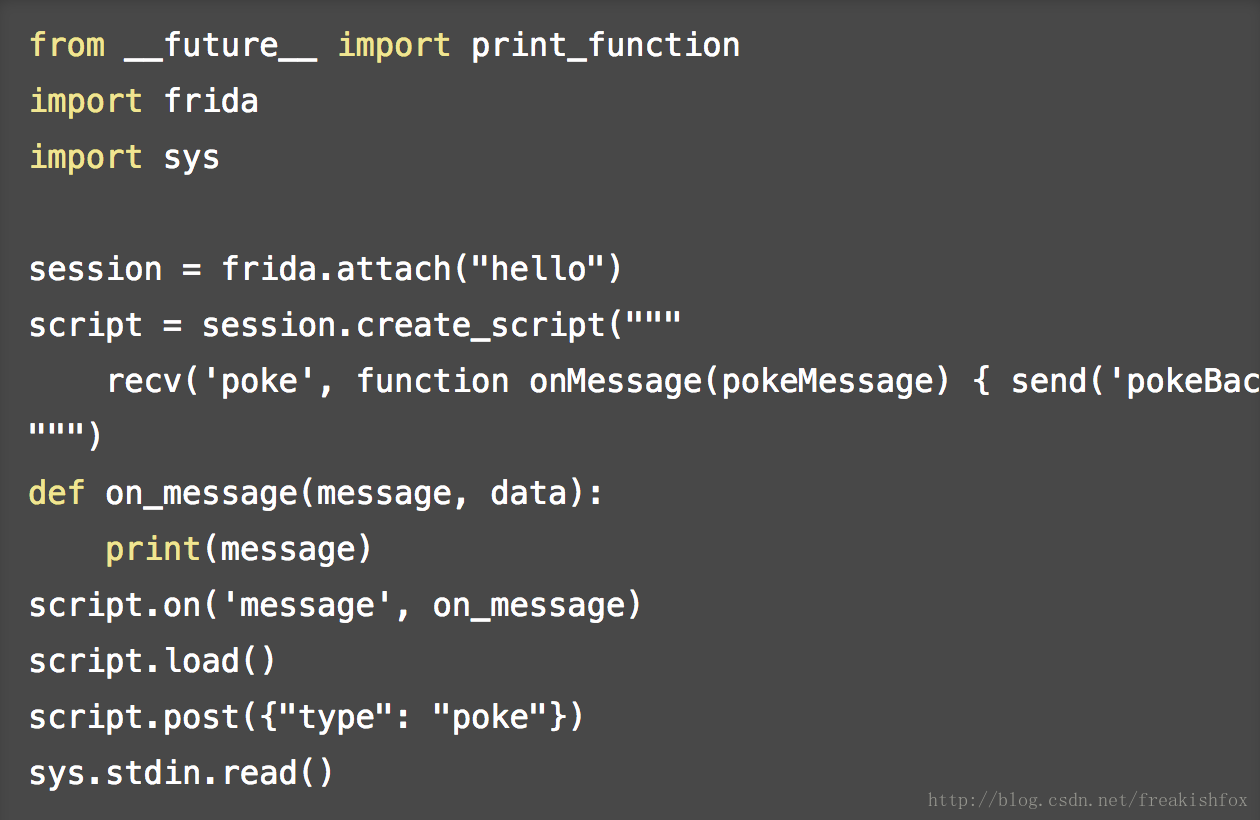Click the script.post call
Screen dimensions: 1260x820
coord(134,717)
